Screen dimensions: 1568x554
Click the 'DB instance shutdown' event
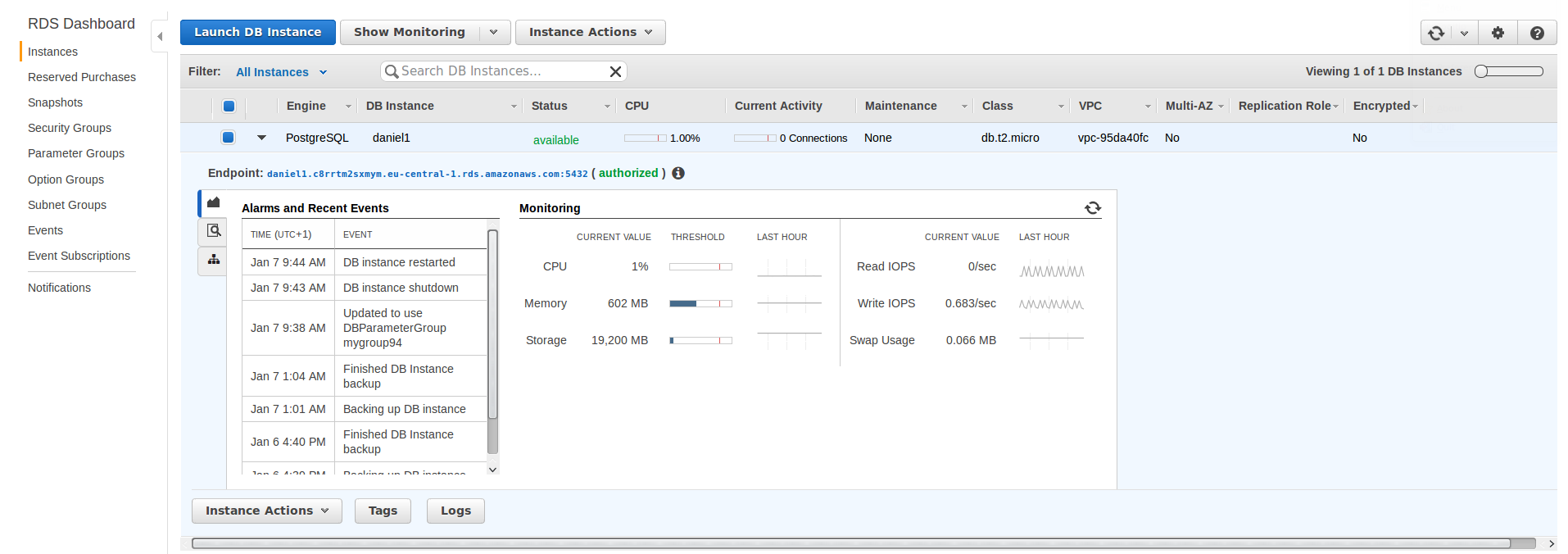click(401, 288)
